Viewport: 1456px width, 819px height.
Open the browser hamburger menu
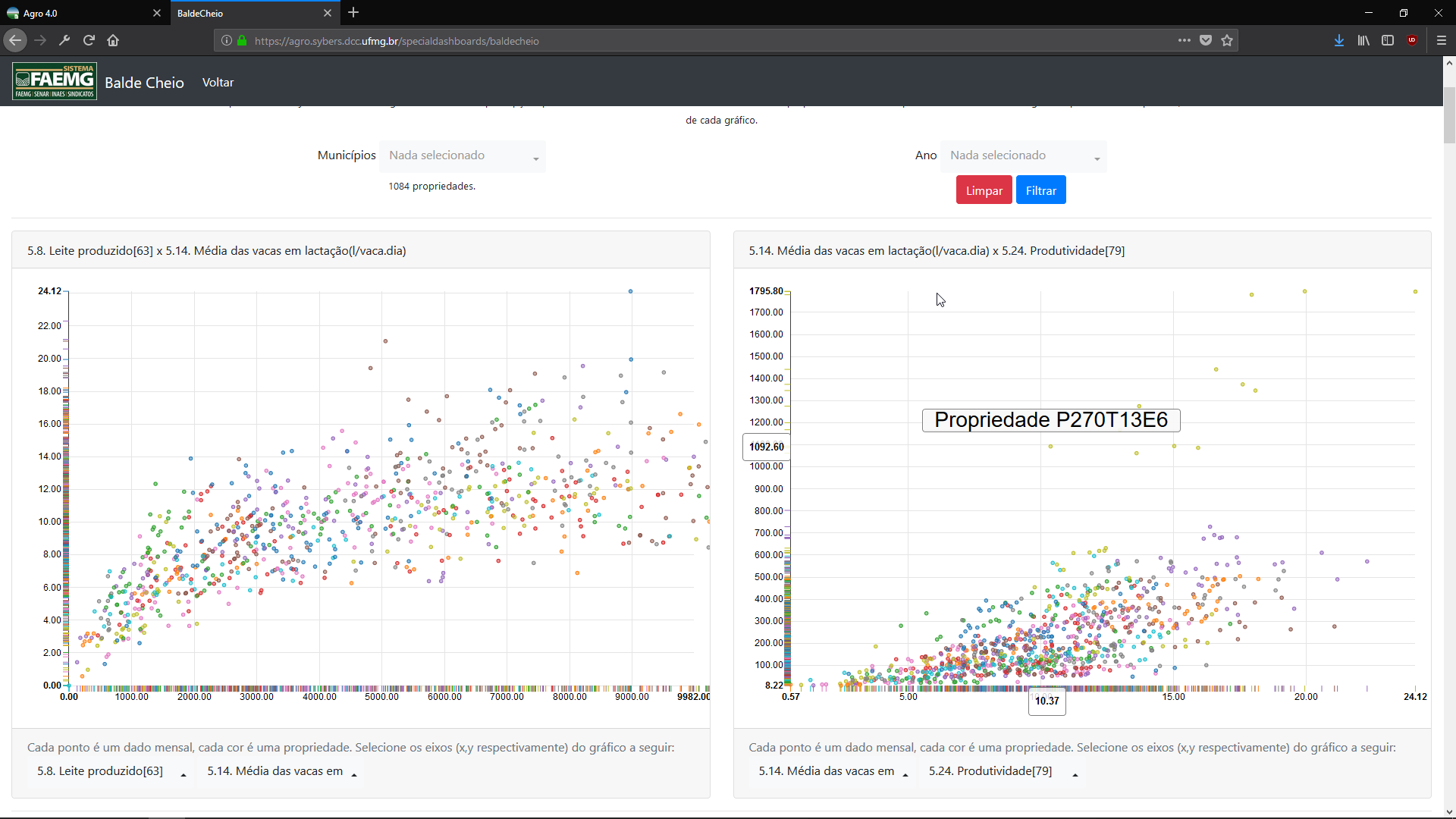point(1442,40)
